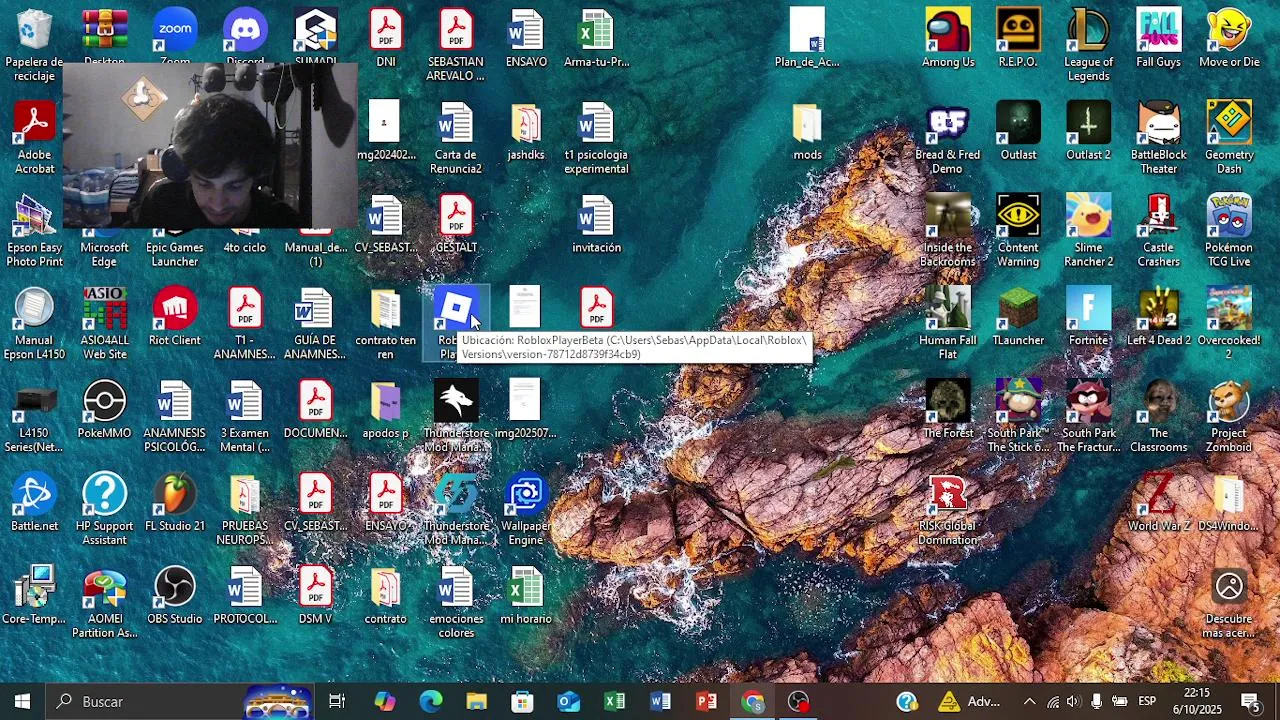Click the AOMEI Partition Assistant icon
This screenshot has height=720, width=1280.
[105, 603]
